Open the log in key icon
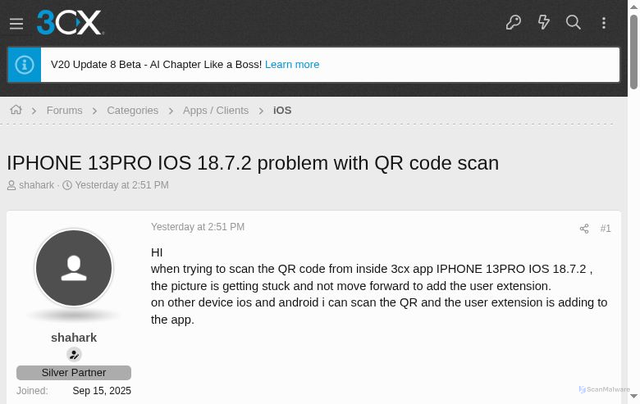 coord(513,22)
